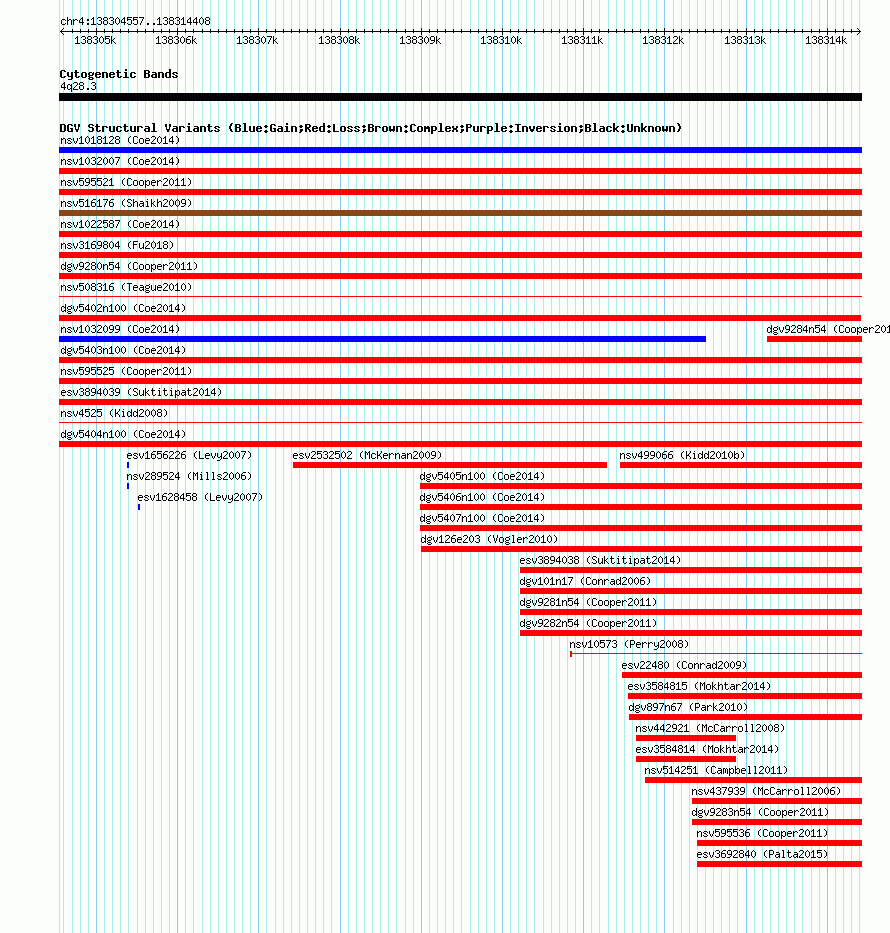Viewport: 890px width, 933px height.
Task: Open esv1628458 (Levy2007) variant
Action: (200, 497)
